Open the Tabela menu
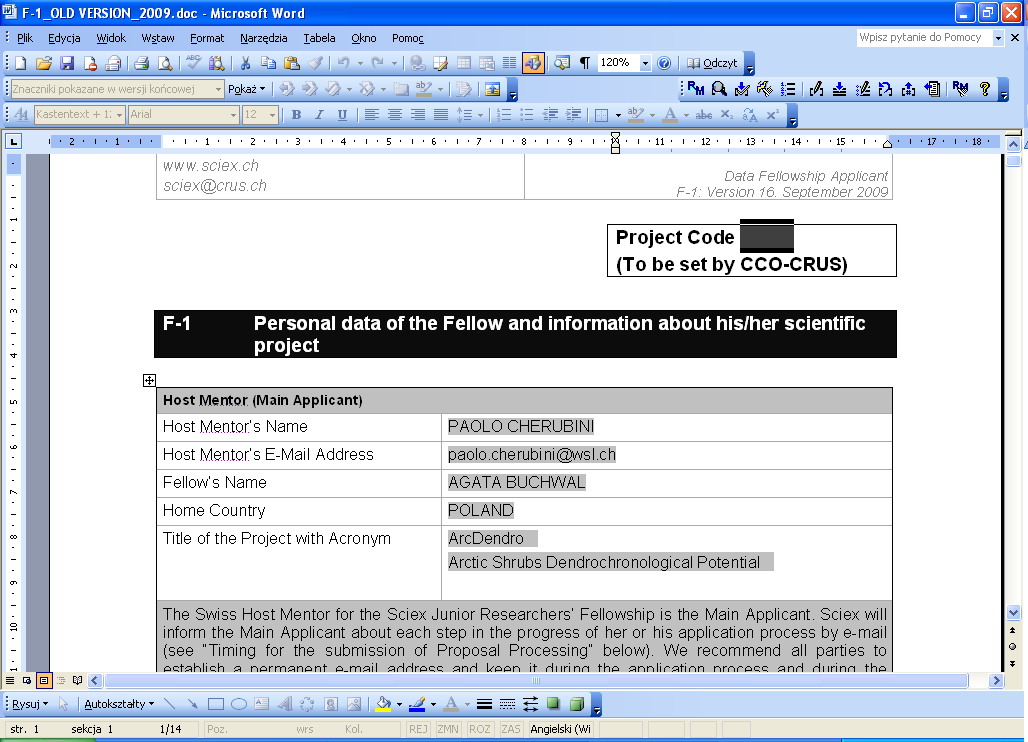Screen dimensions: 1028x742 (319, 38)
